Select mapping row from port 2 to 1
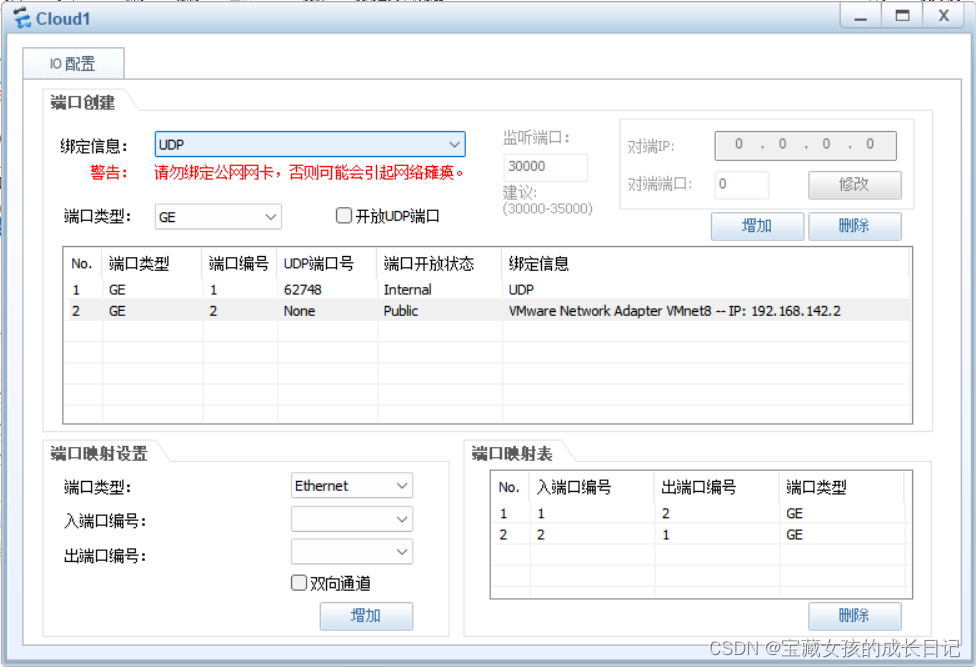 click(700, 534)
